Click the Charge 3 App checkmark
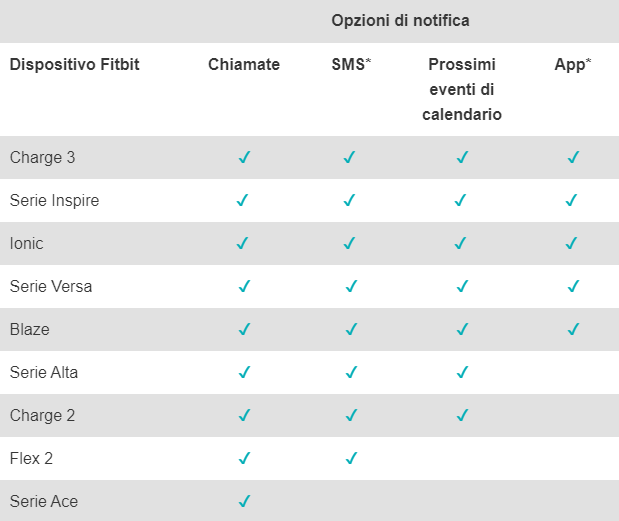 pyautogui.click(x=573, y=157)
